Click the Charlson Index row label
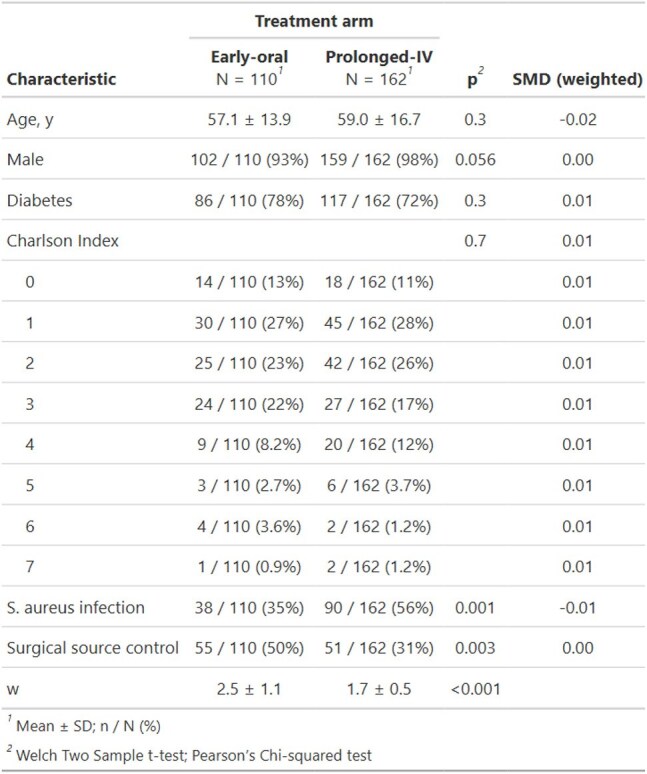The height and width of the screenshot is (774, 647). 63,241
